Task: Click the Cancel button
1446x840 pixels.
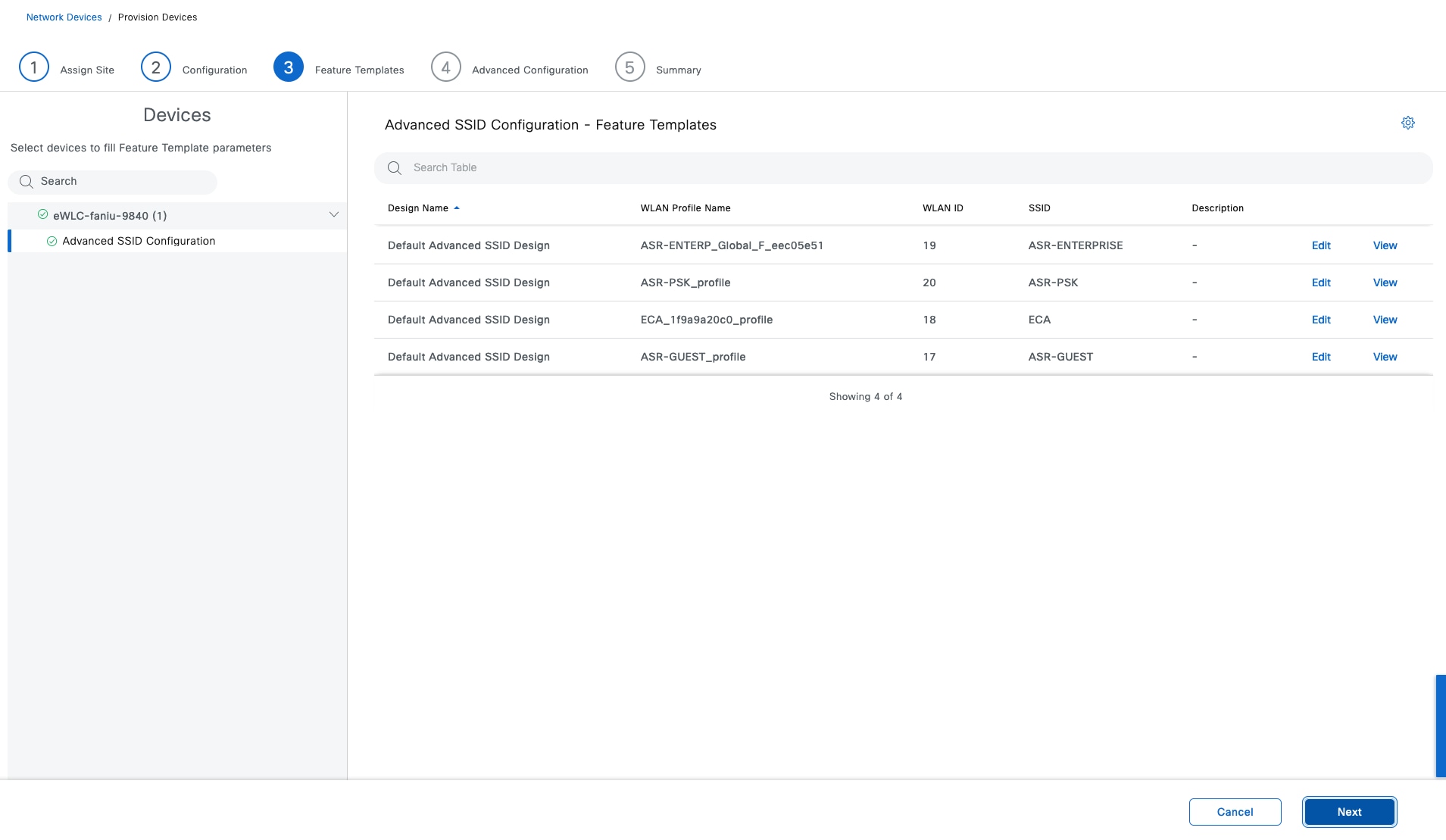Action: click(1235, 812)
